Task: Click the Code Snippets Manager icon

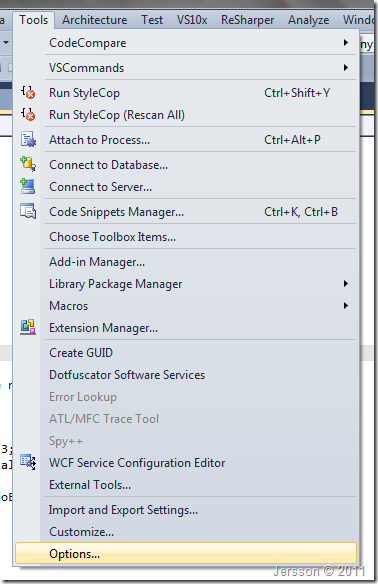Action: (28, 211)
